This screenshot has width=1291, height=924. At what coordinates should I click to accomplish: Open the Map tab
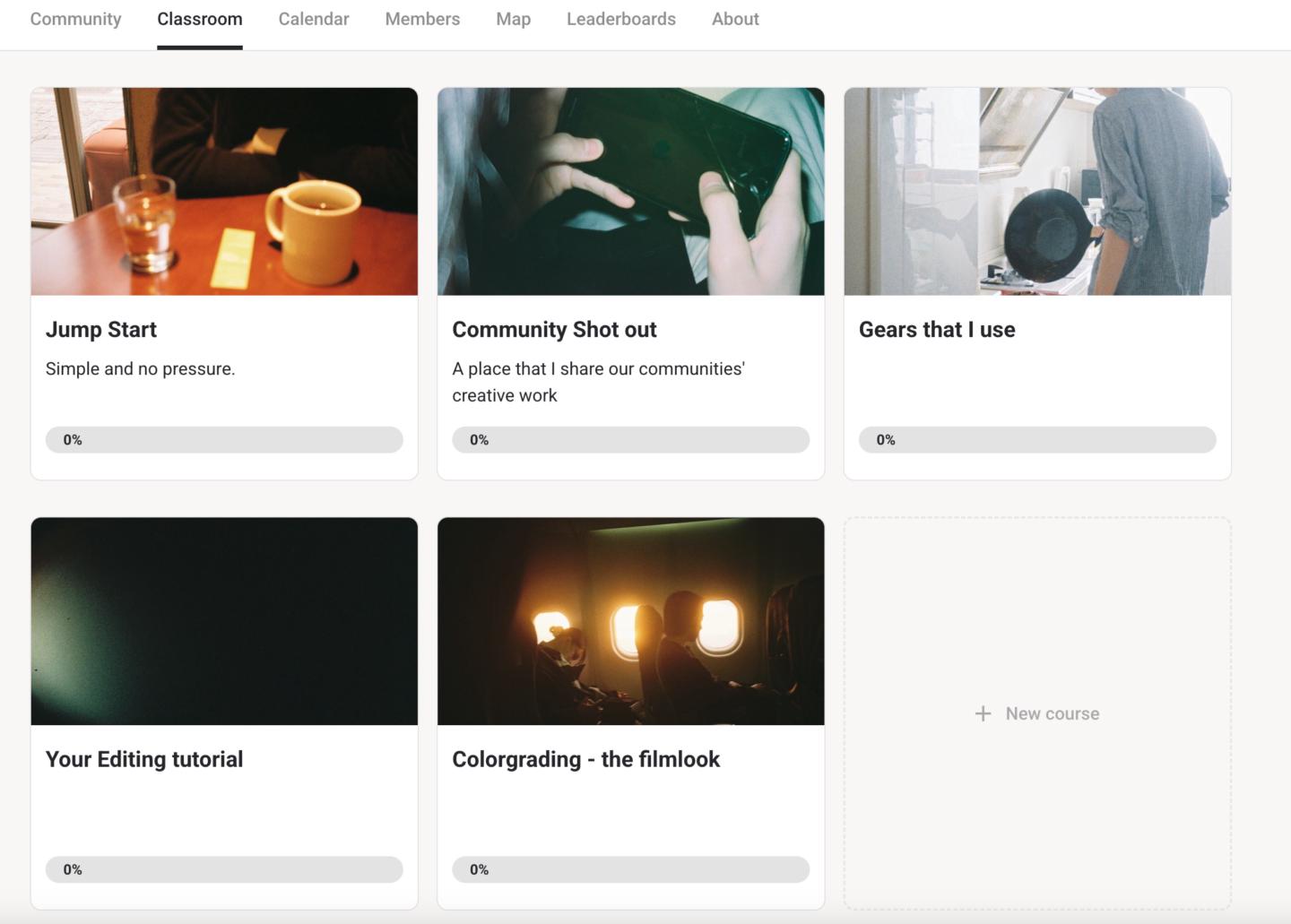(514, 19)
